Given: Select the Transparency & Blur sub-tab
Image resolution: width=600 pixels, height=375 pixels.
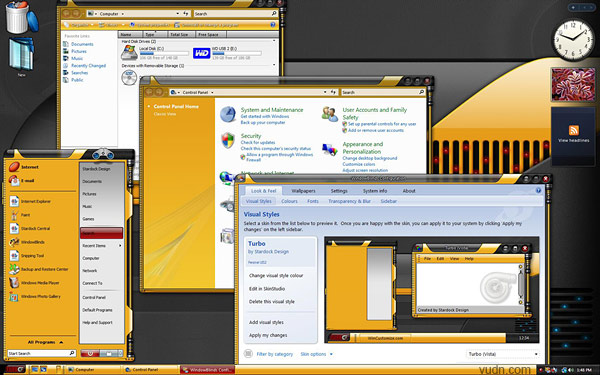Looking at the screenshot, I should 349,201.
